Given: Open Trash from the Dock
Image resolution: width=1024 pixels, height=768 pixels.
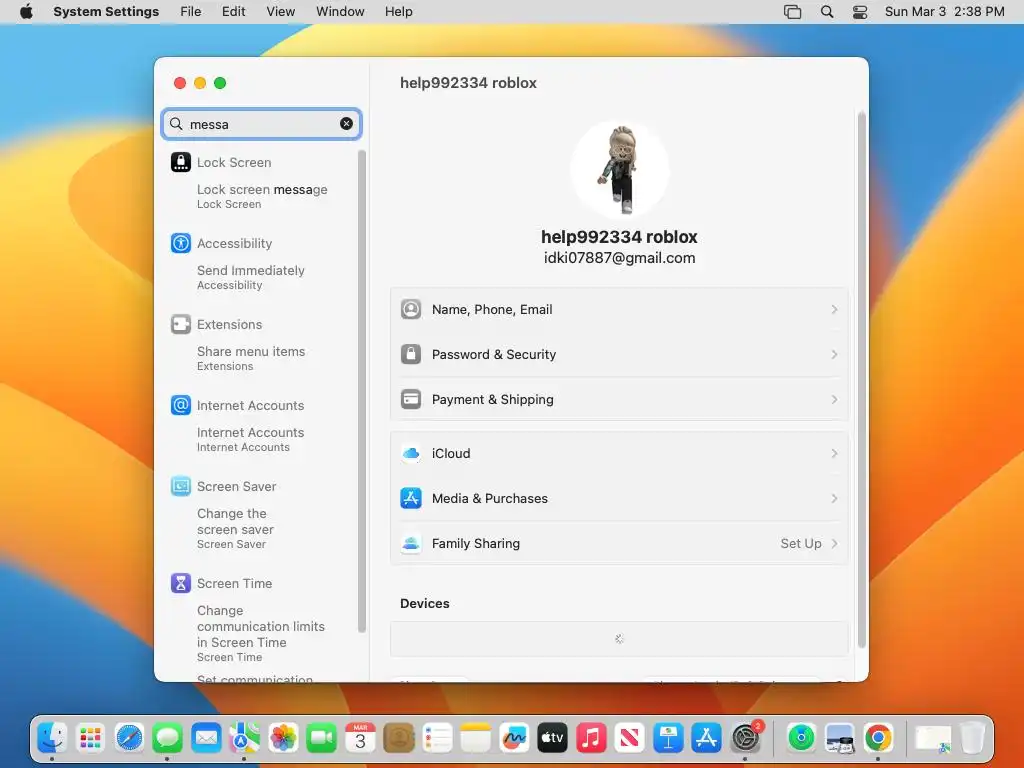Looking at the screenshot, I should coord(972,738).
